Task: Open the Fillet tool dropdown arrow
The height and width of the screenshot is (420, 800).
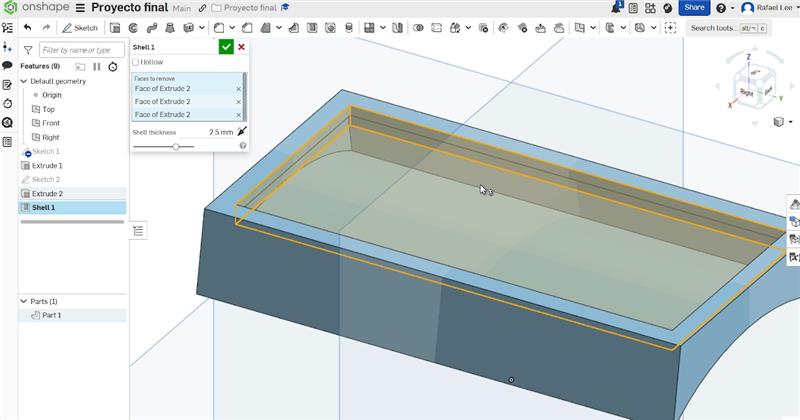Action: (x=232, y=28)
